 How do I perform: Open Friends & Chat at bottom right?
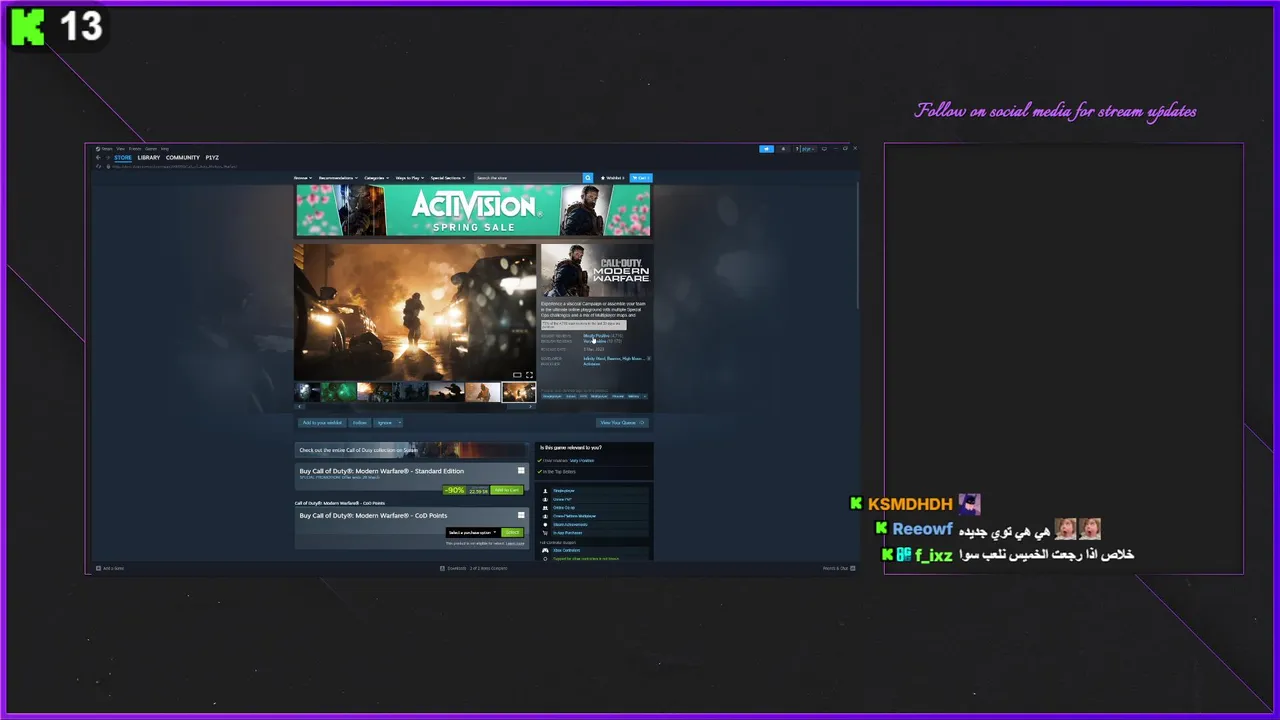839,568
